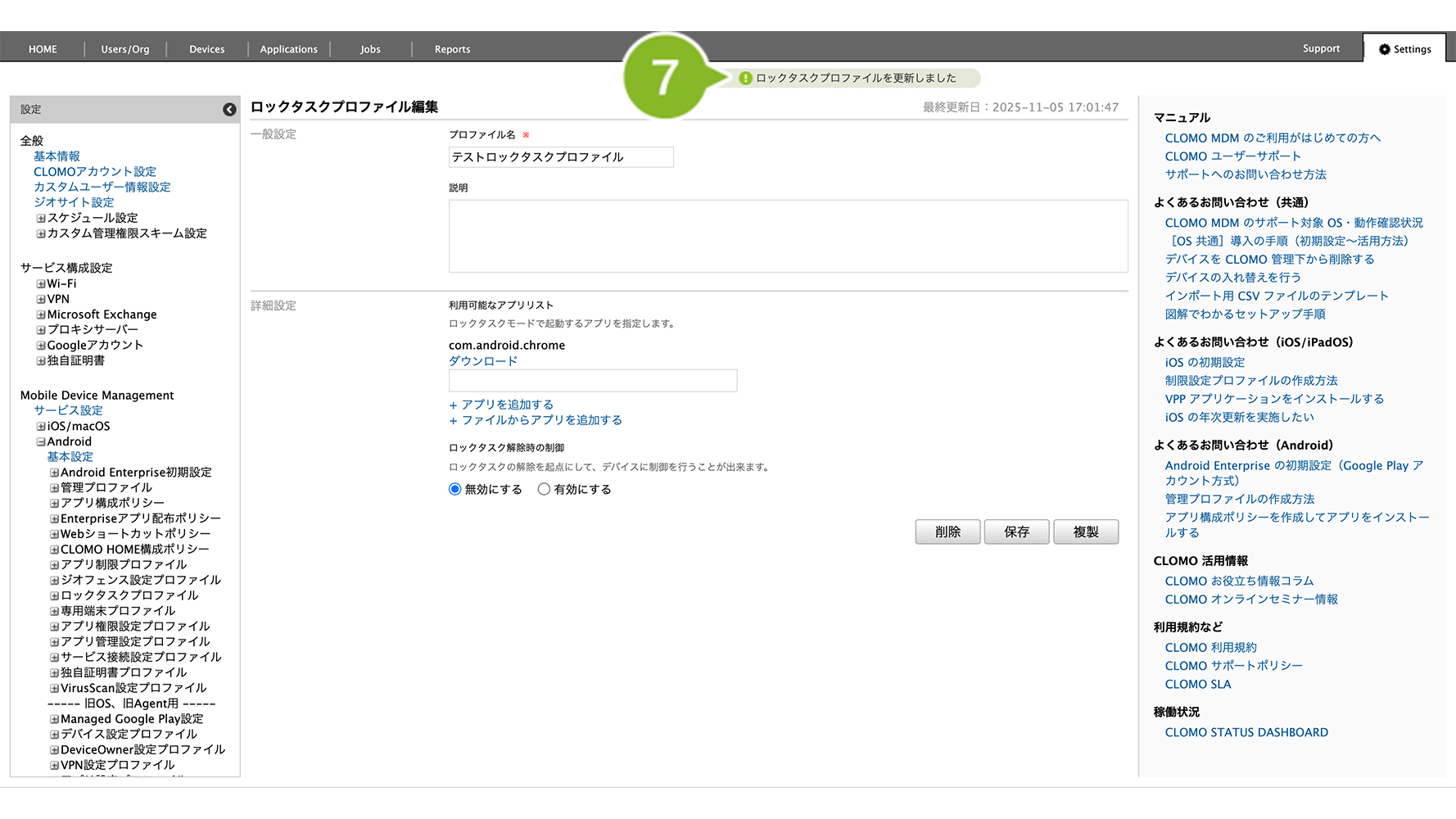Image resolution: width=1456 pixels, height=819 pixels.
Task: Open the Reports menu tab
Action: coord(452,49)
